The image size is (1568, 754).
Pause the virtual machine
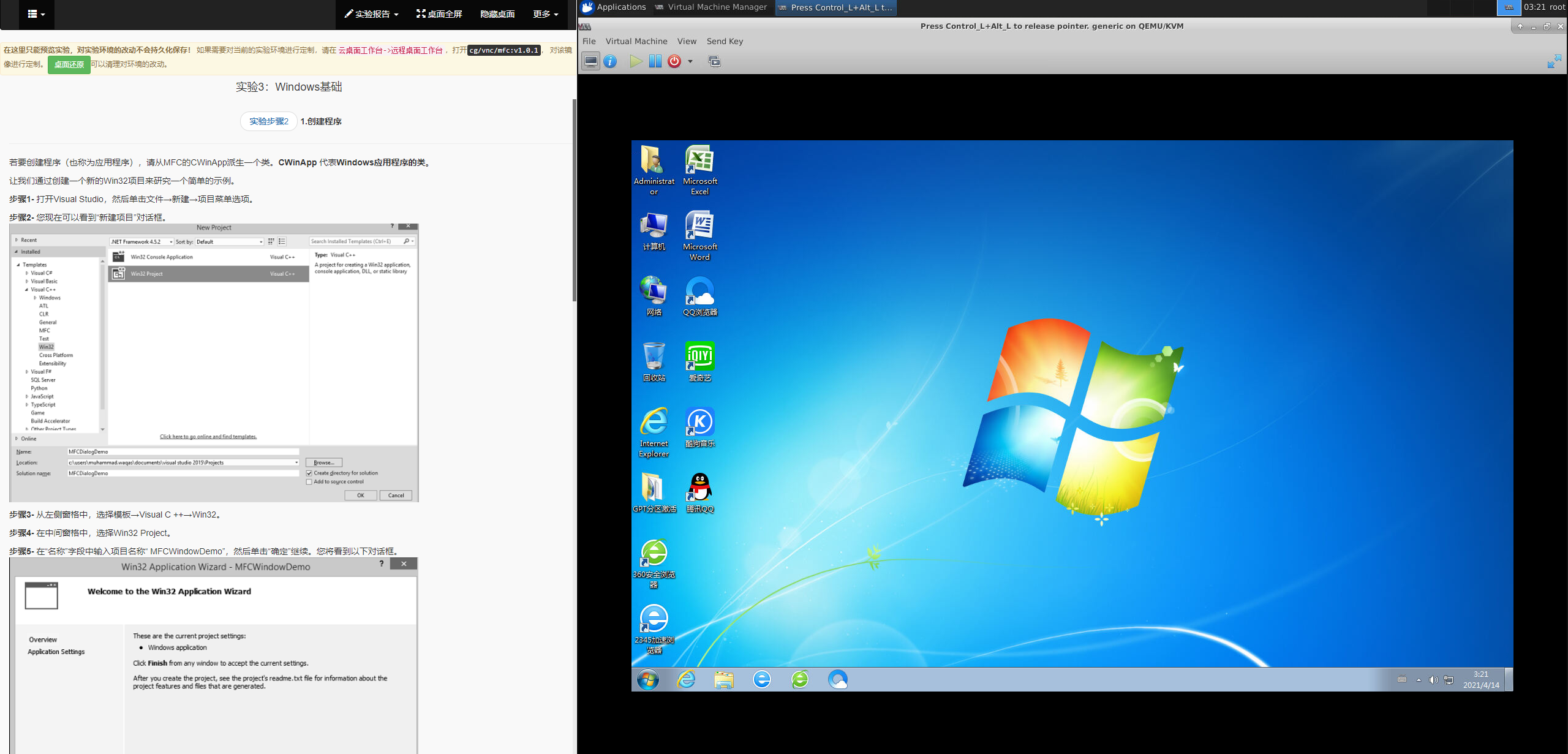pyautogui.click(x=655, y=61)
